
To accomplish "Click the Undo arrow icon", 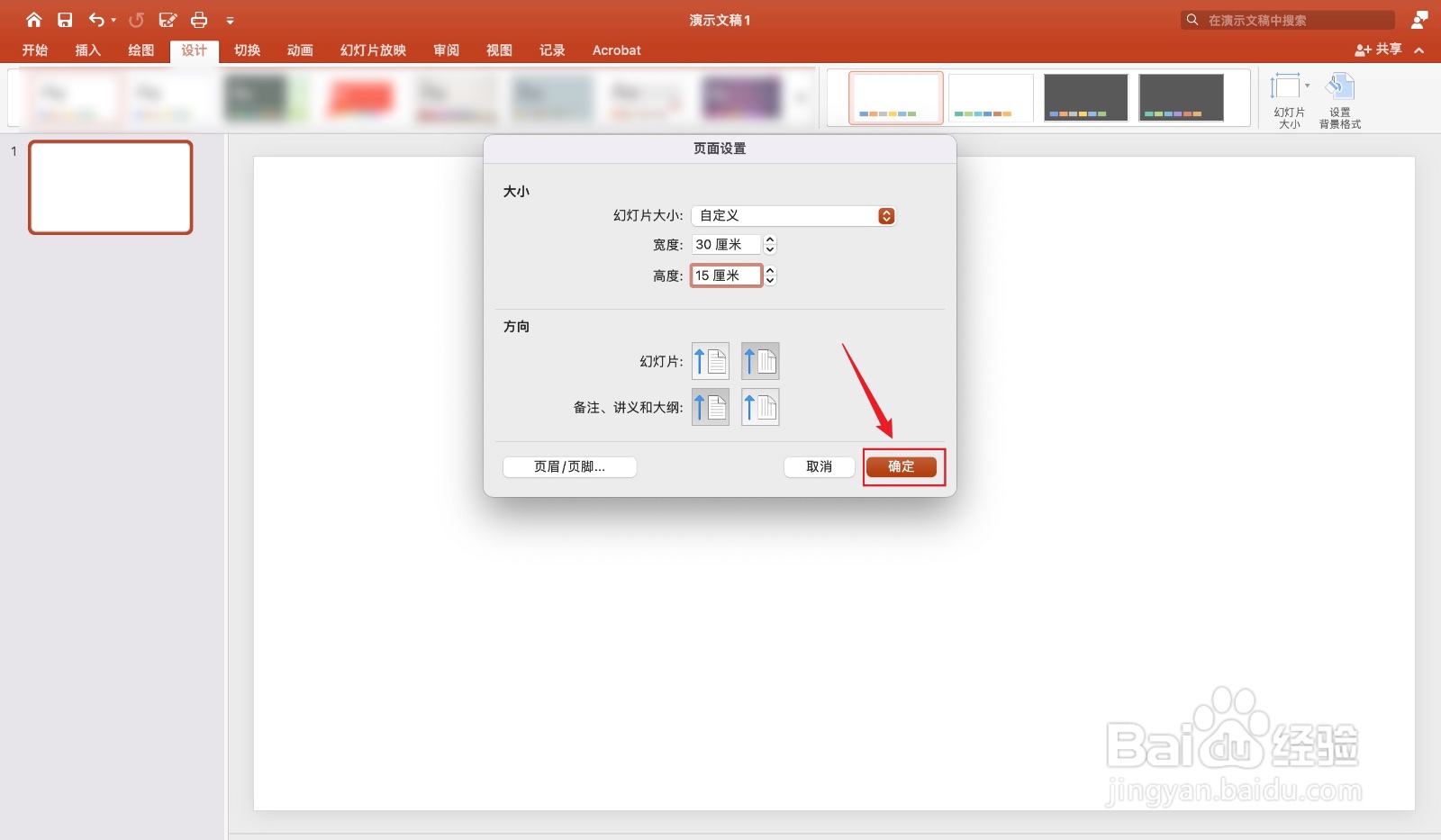I will [x=96, y=20].
